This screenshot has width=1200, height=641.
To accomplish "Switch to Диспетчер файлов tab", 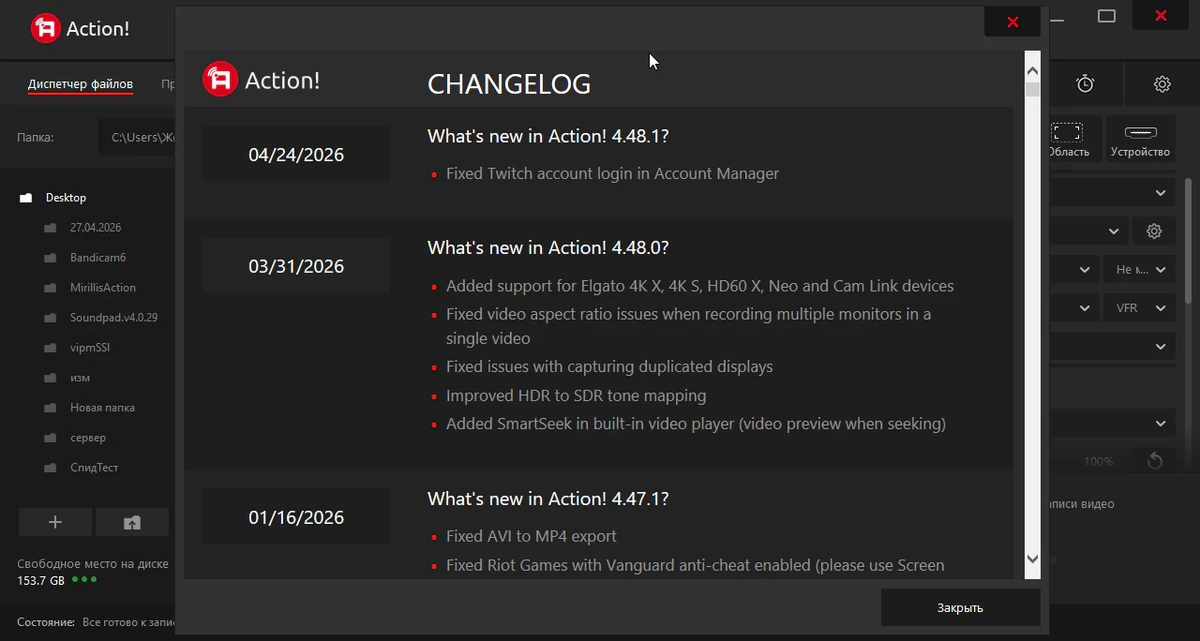I will pos(80,84).
